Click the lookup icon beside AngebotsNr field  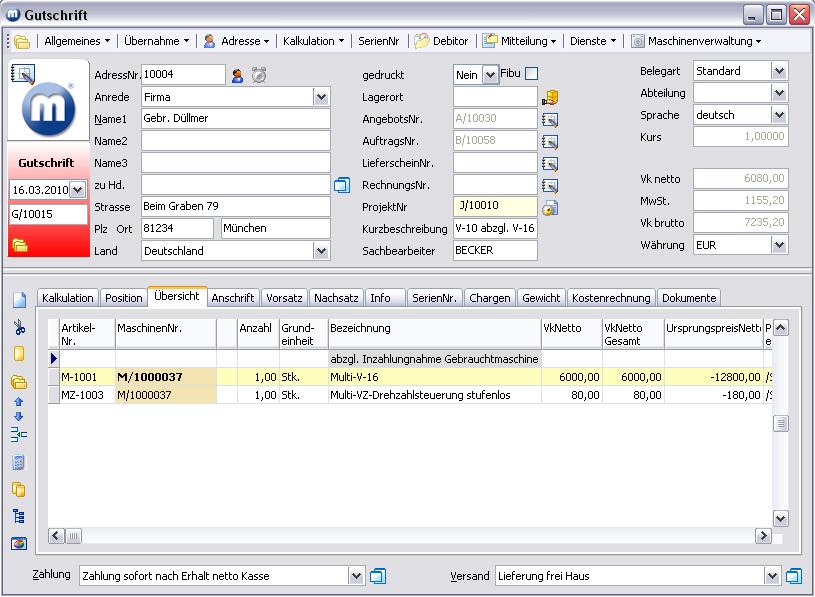pos(549,119)
